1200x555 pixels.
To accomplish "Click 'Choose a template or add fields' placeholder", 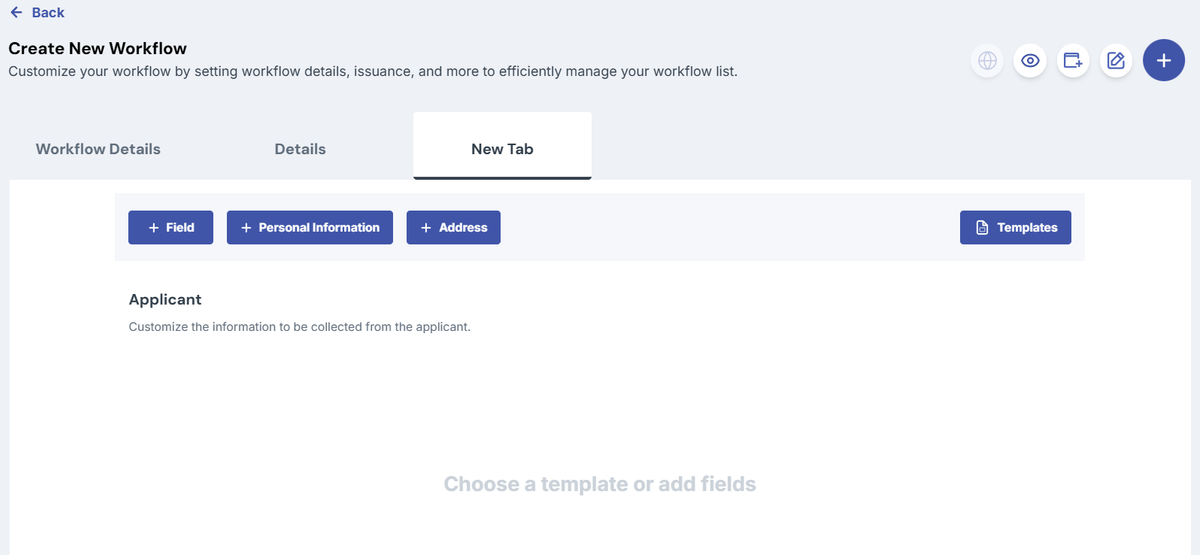I will [x=600, y=484].
